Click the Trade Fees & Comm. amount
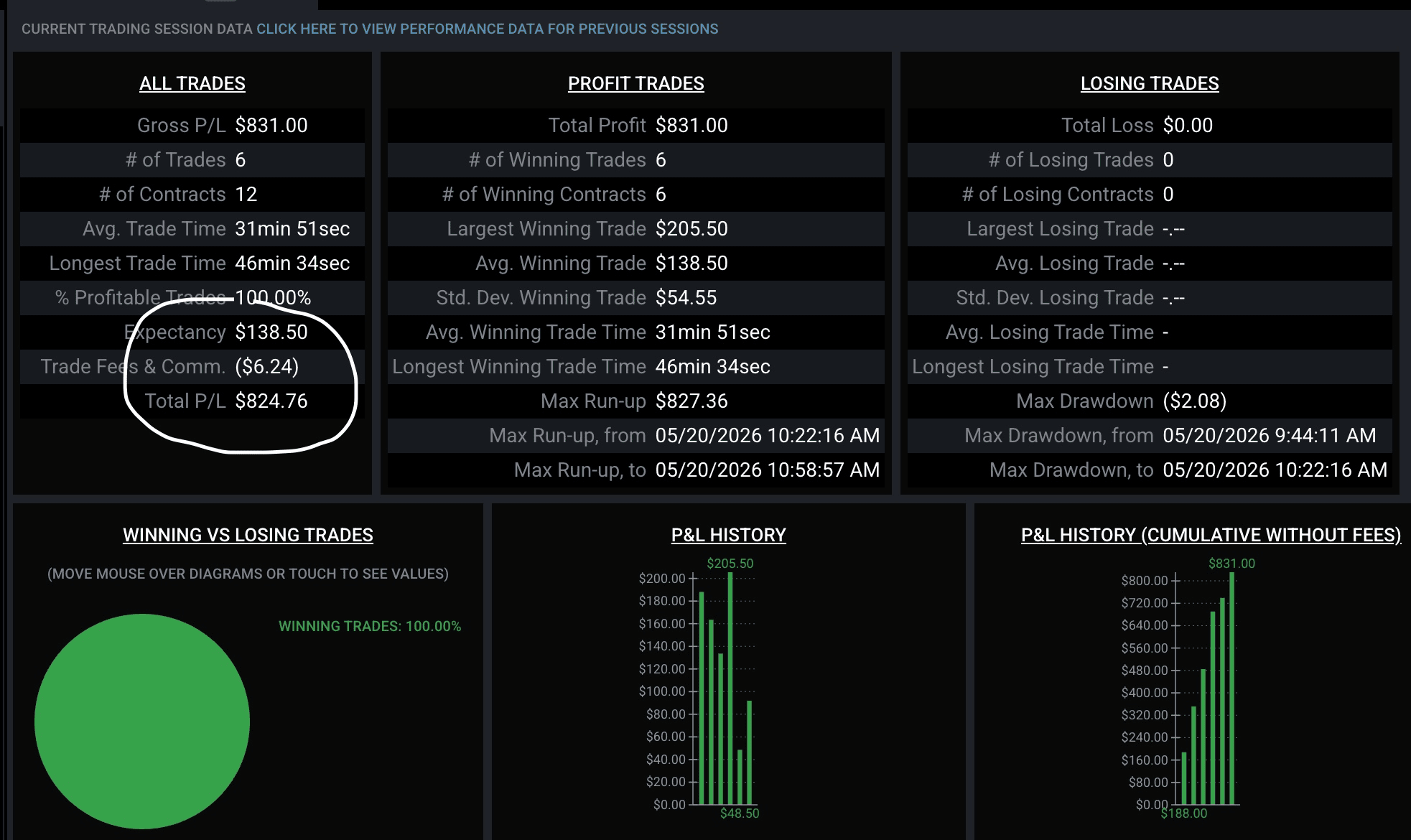 pos(267,366)
